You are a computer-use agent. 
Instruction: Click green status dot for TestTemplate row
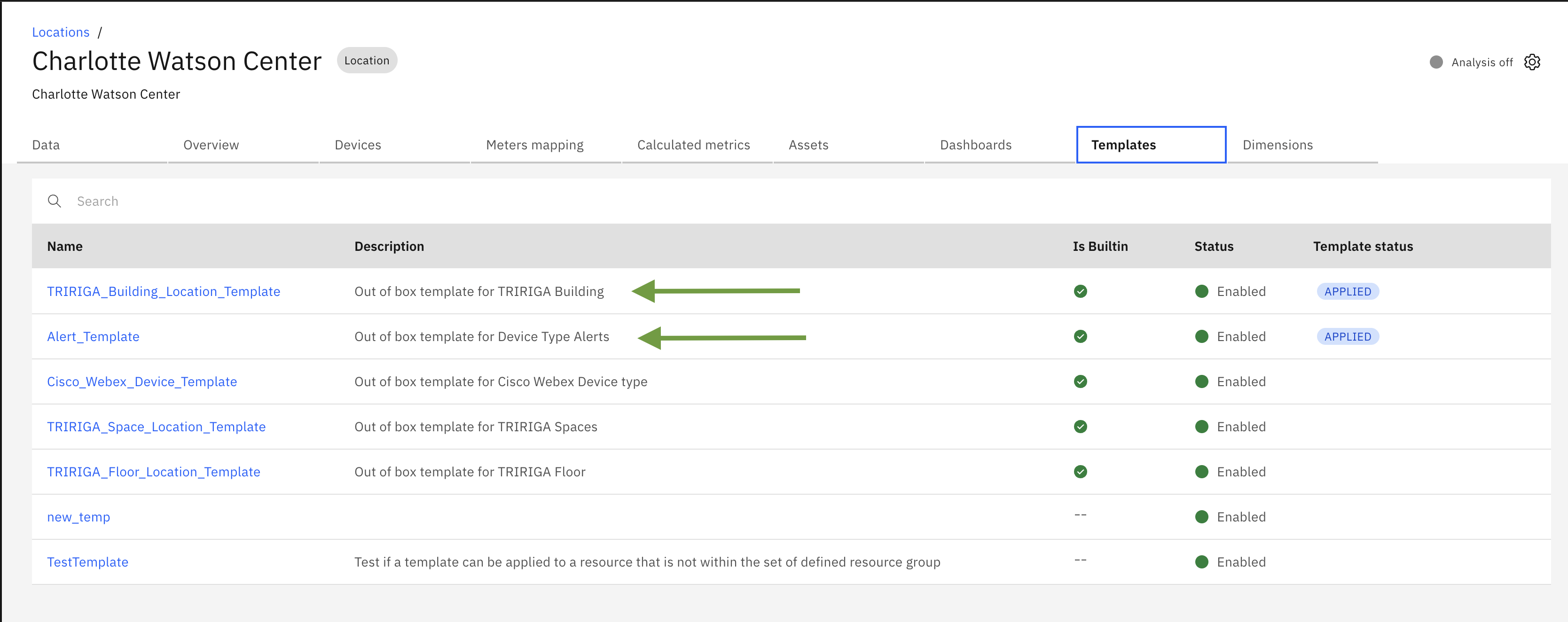1201,562
